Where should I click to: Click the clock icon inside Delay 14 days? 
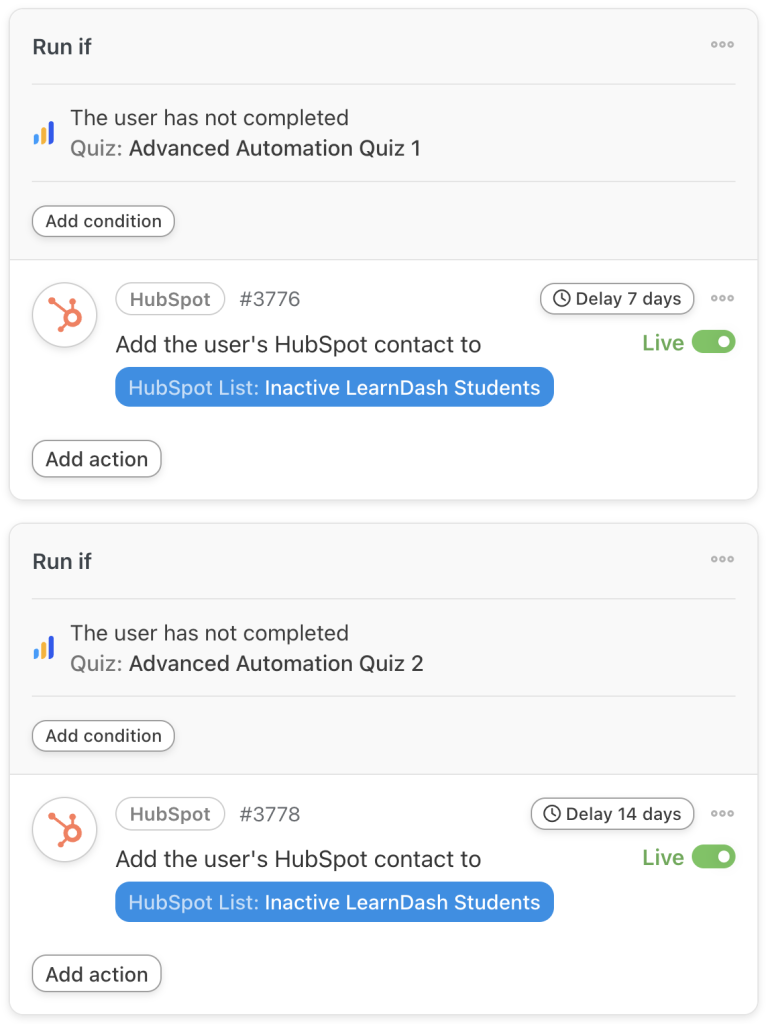555,814
